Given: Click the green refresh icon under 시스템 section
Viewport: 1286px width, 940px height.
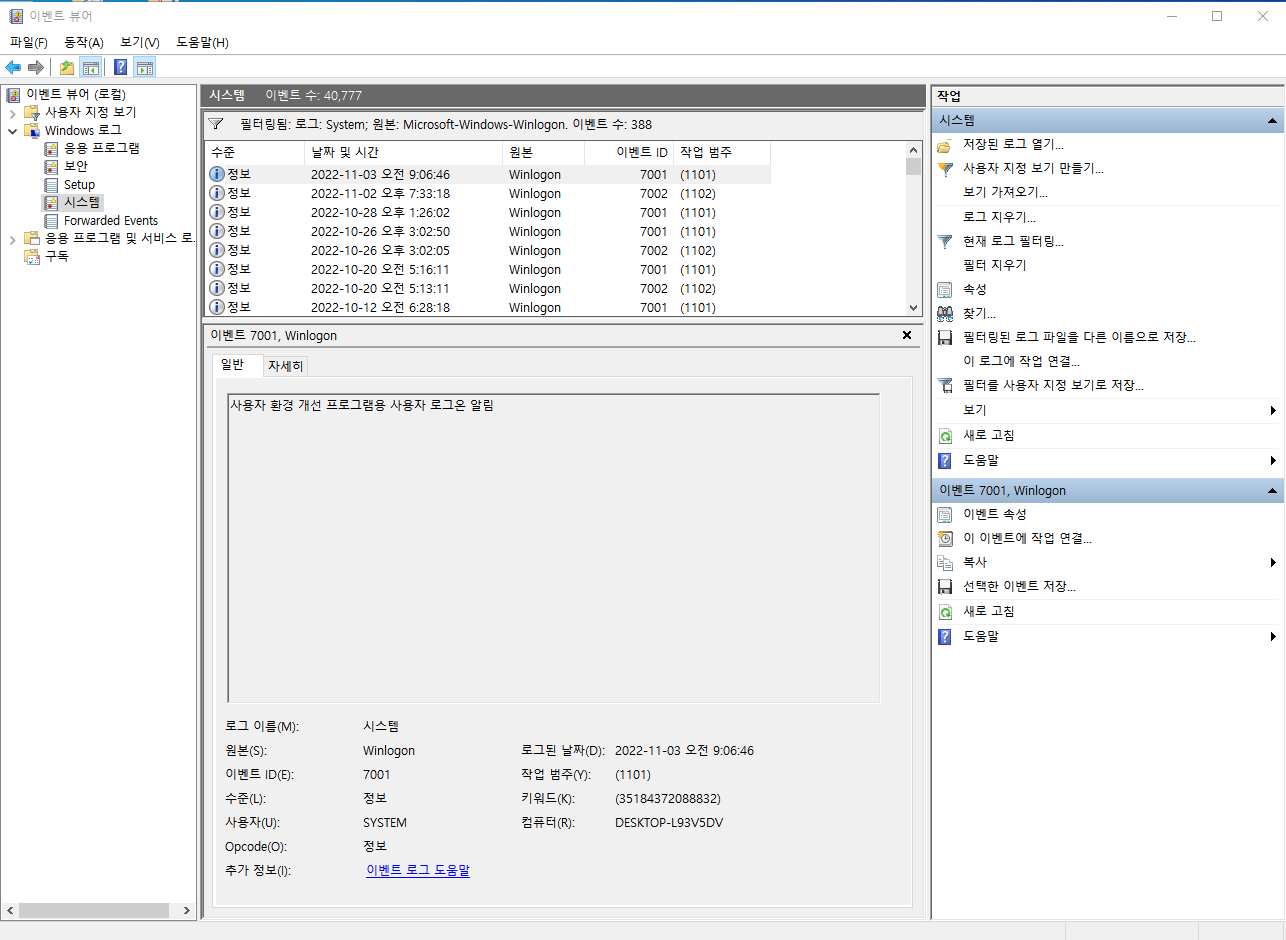Looking at the screenshot, I should point(944,436).
